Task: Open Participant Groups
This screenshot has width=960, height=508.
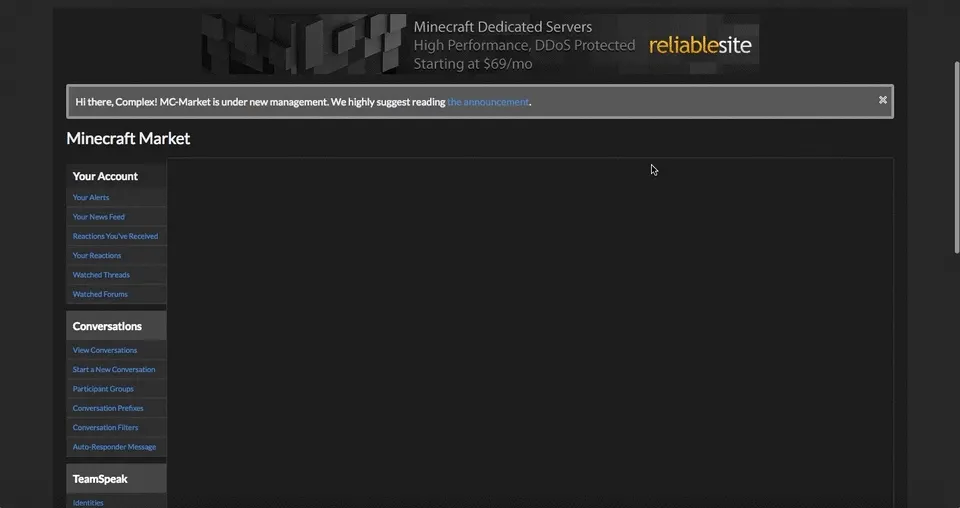Action: click(103, 389)
